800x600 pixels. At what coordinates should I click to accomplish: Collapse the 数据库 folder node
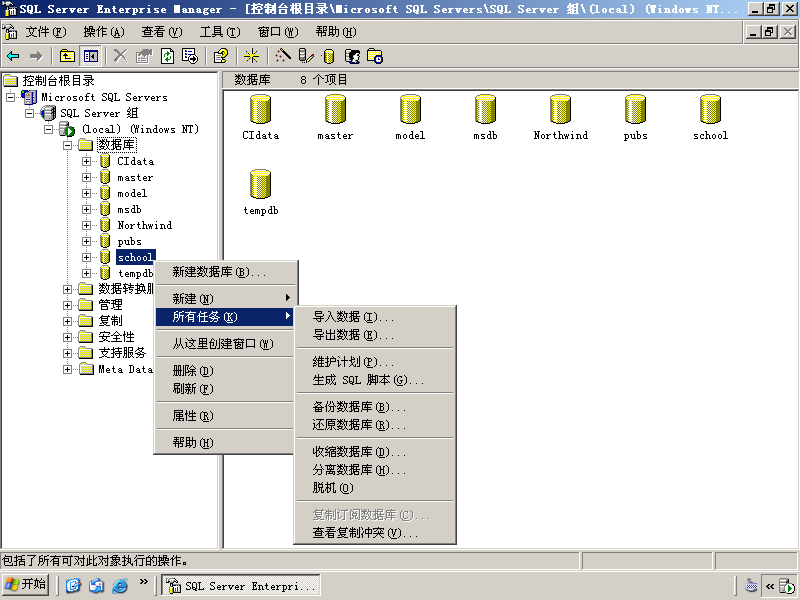(x=67, y=145)
